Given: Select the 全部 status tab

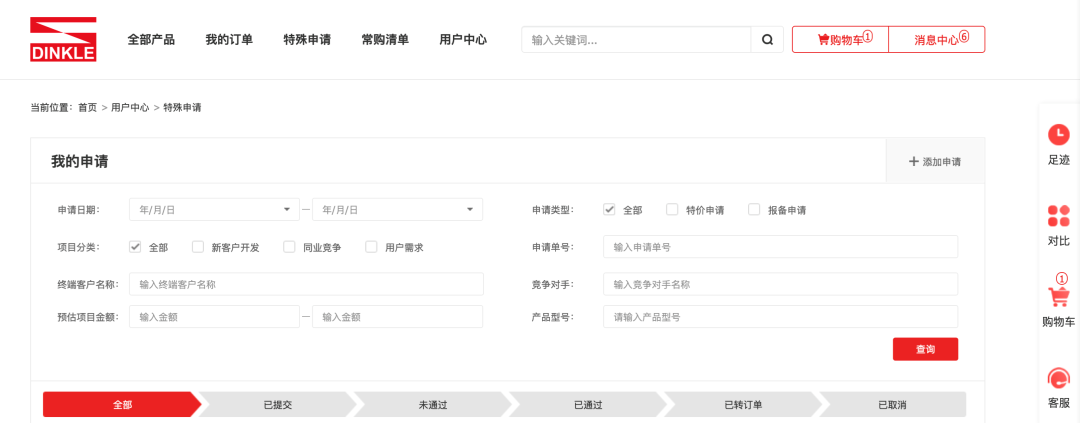Looking at the screenshot, I should [122, 404].
